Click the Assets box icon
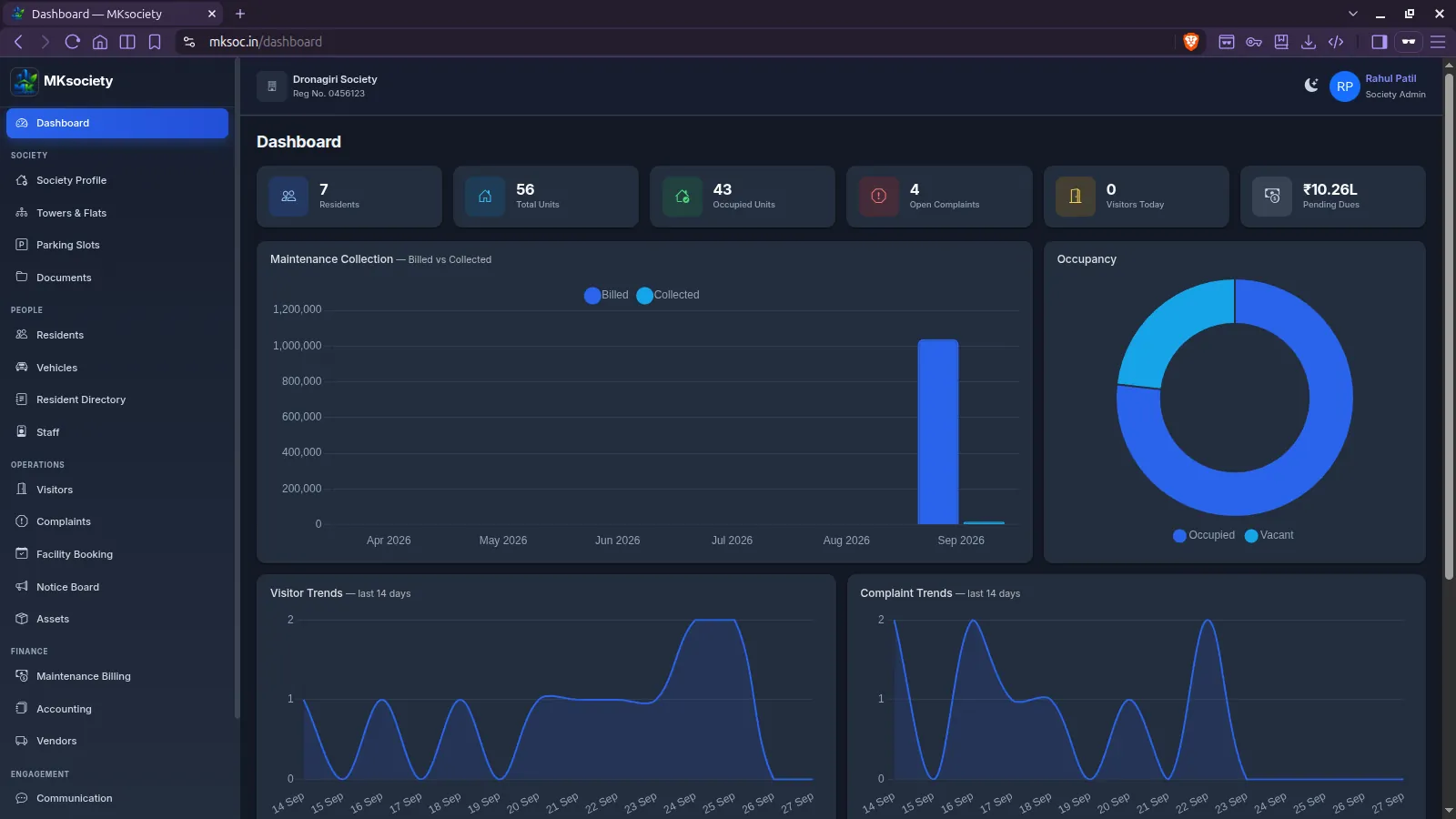 click(22, 619)
